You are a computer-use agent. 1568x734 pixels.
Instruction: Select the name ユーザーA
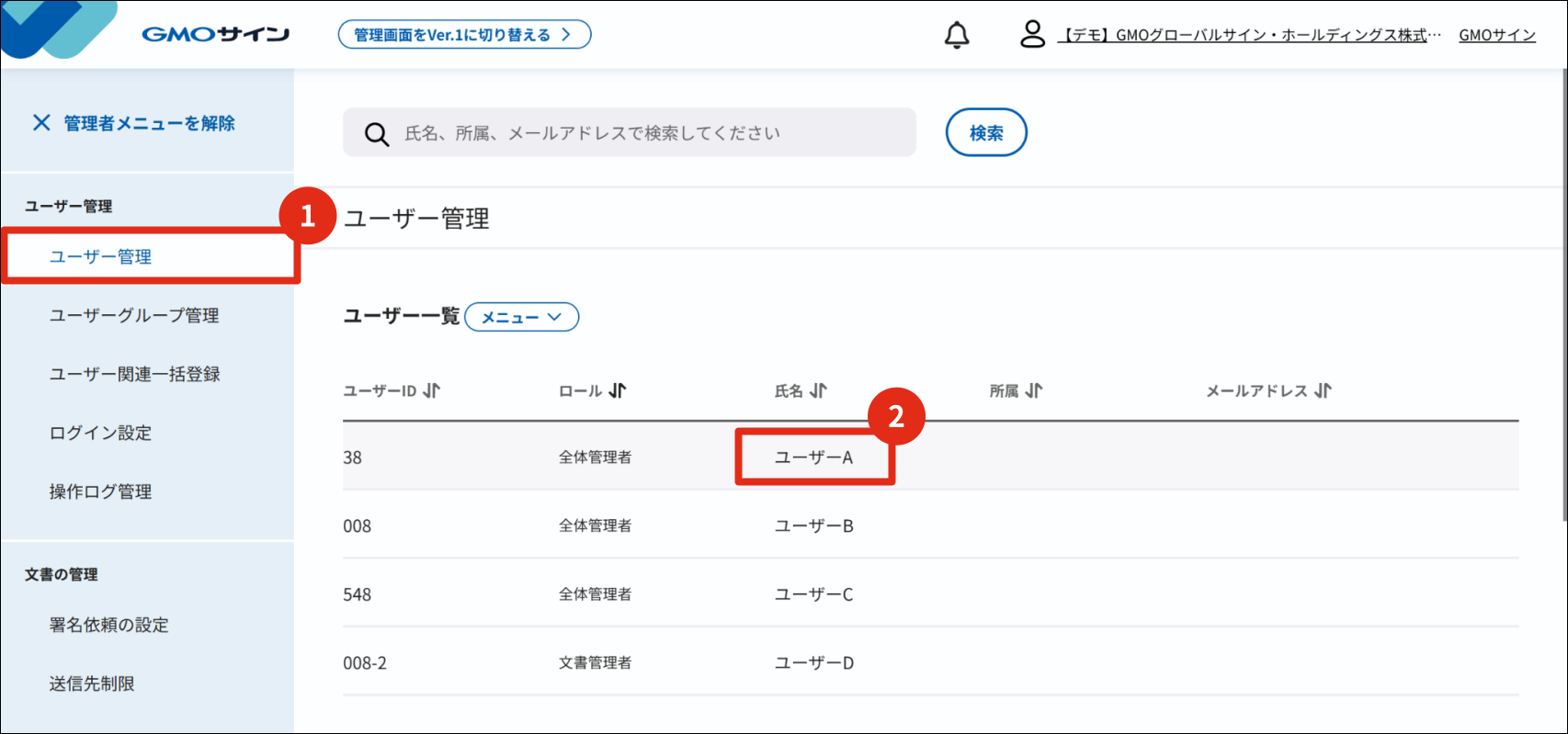[813, 457]
